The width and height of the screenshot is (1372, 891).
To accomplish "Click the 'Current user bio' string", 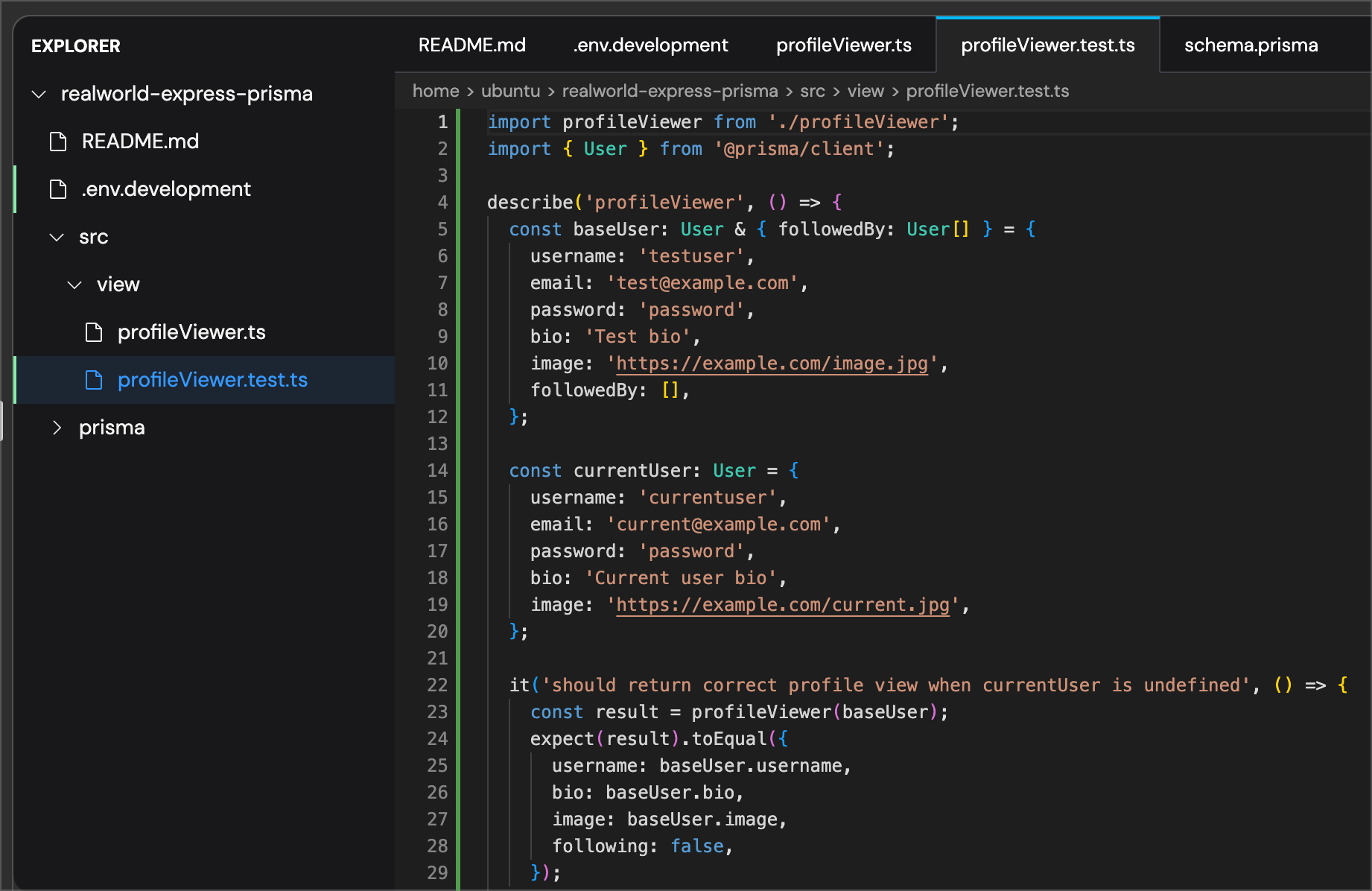I will [681, 578].
